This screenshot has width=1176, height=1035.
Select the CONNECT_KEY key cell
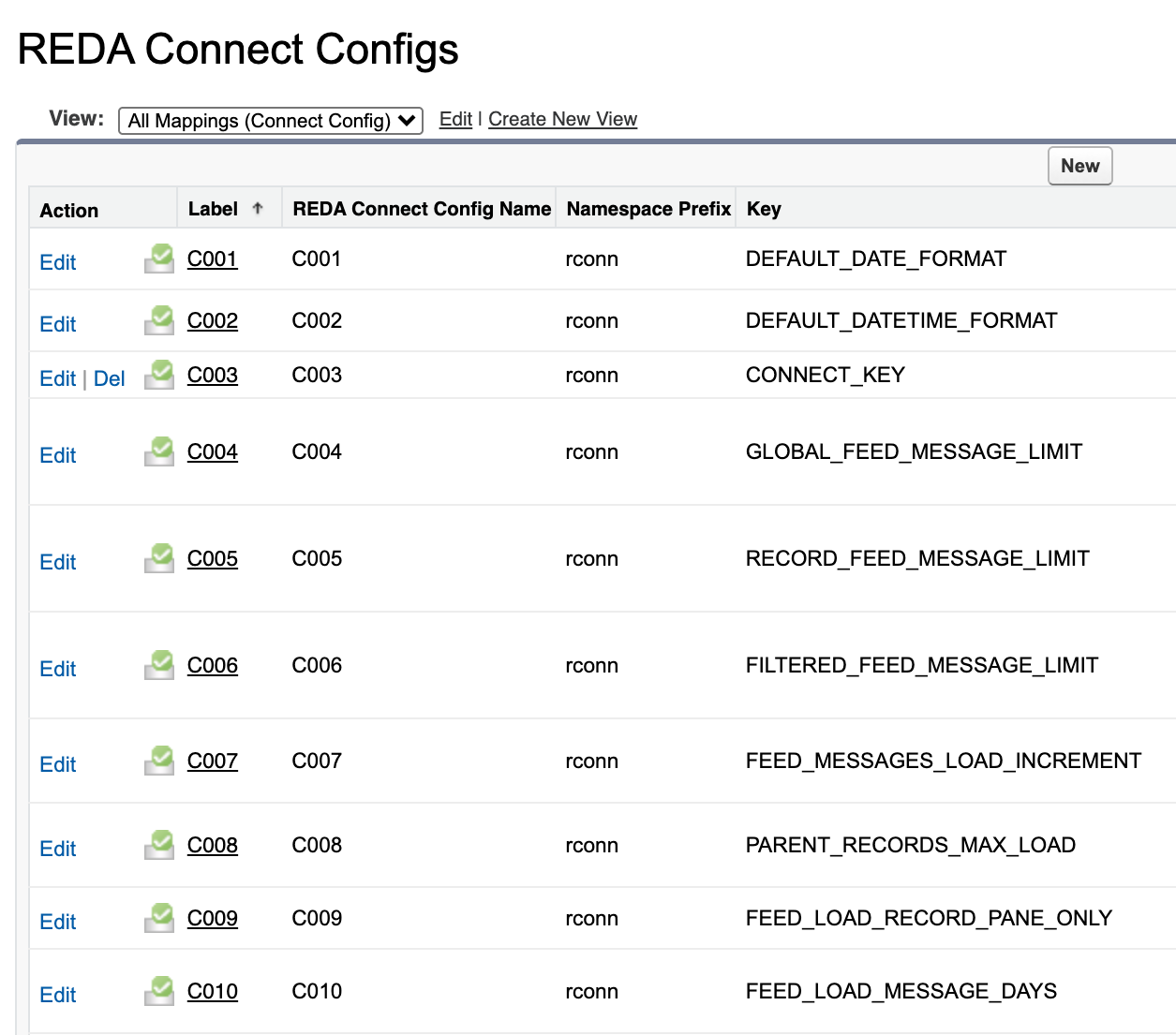pyautogui.click(x=826, y=375)
